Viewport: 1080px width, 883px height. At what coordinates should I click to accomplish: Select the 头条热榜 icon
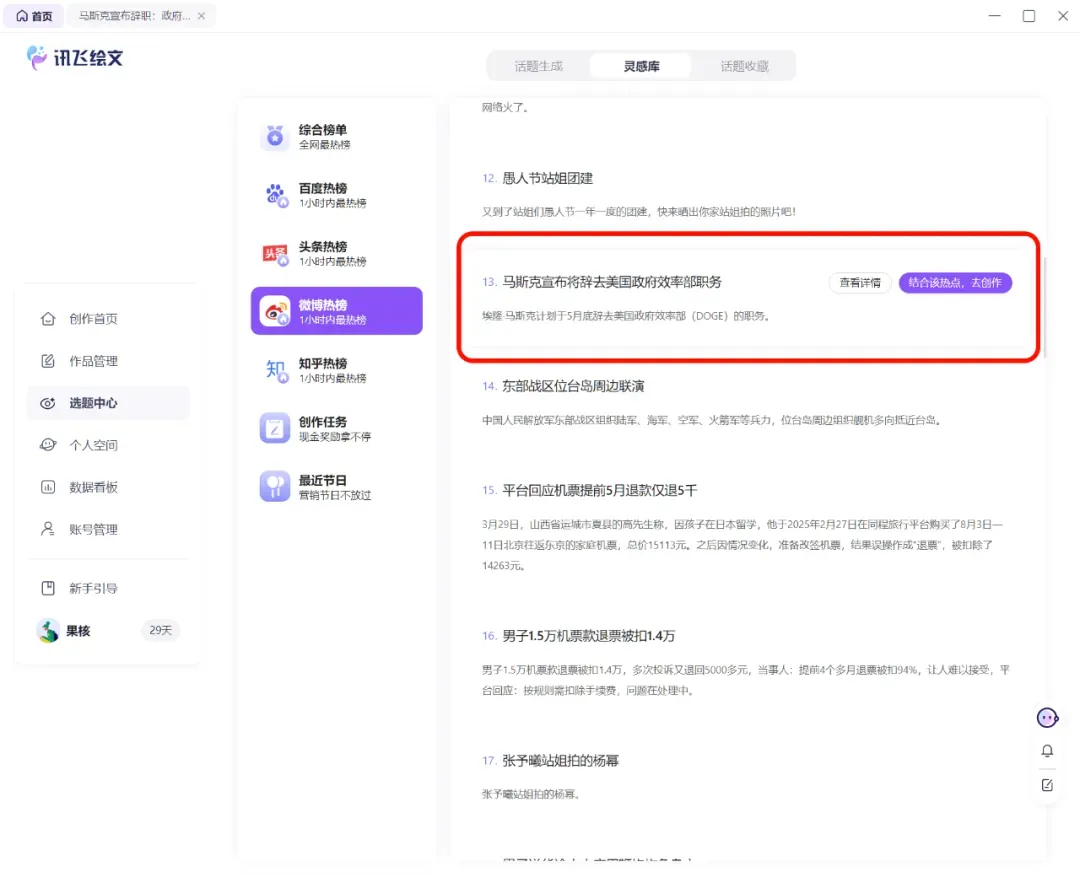(275, 253)
